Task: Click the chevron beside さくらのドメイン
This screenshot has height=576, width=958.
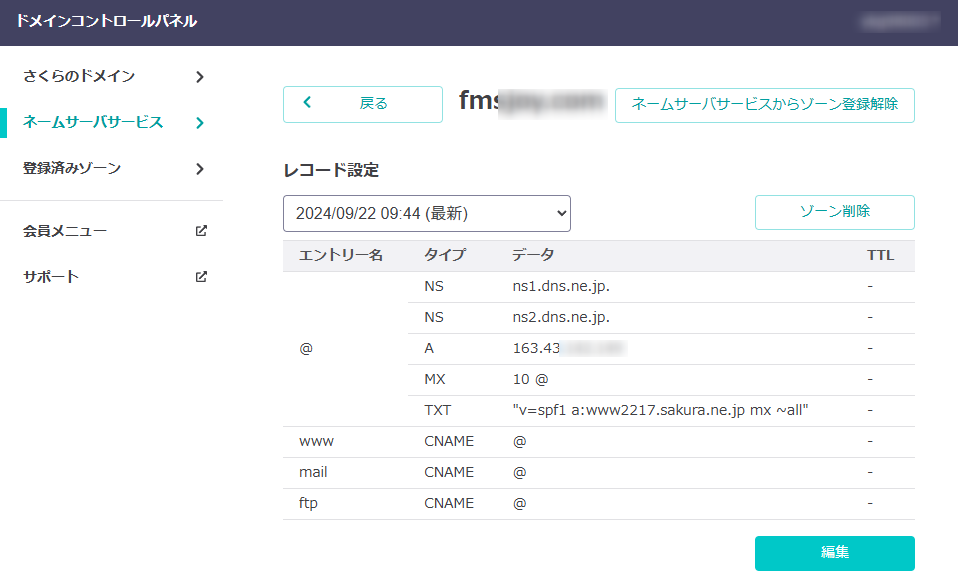Action: pyautogui.click(x=200, y=77)
